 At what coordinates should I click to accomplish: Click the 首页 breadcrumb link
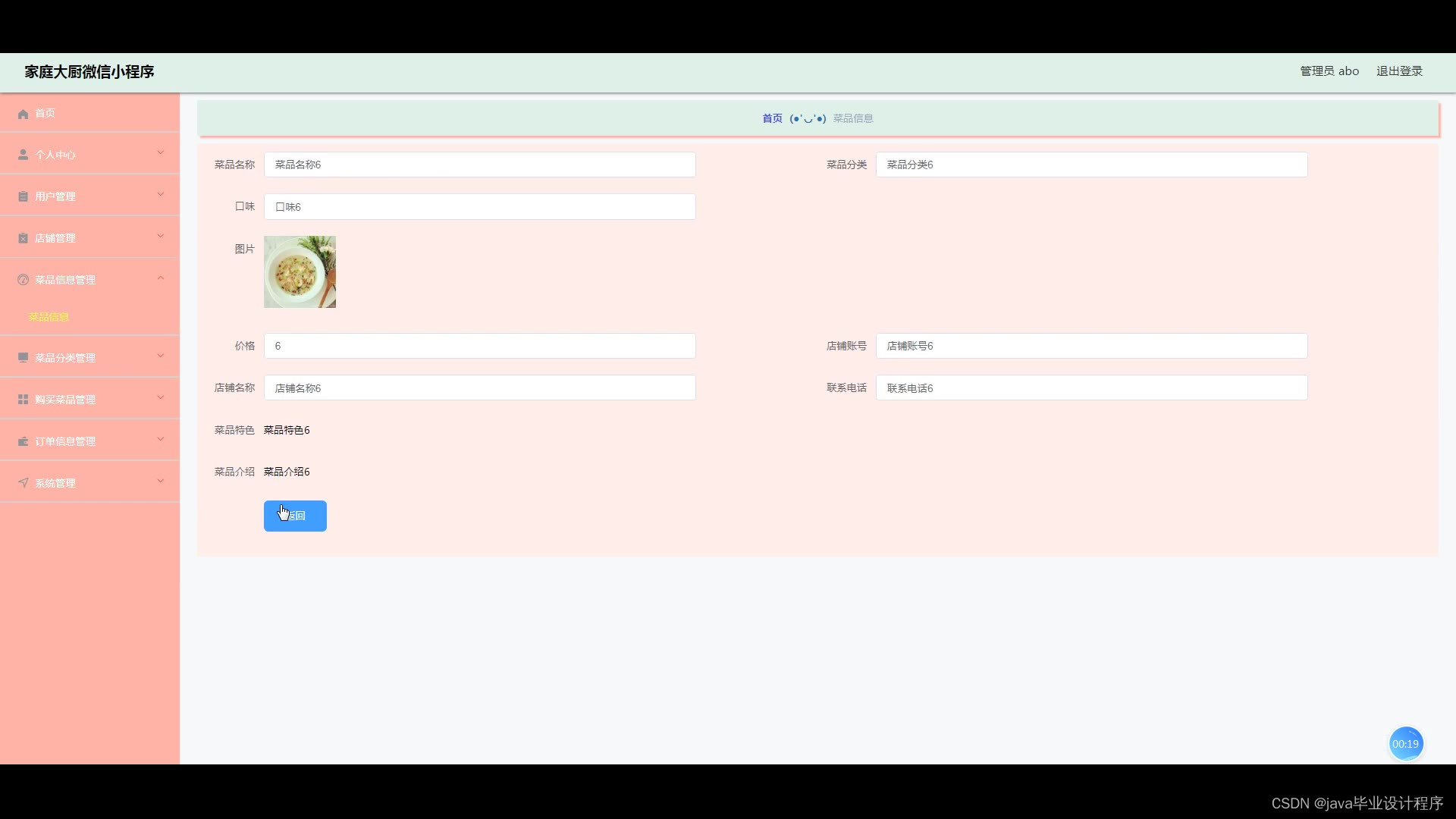(772, 118)
